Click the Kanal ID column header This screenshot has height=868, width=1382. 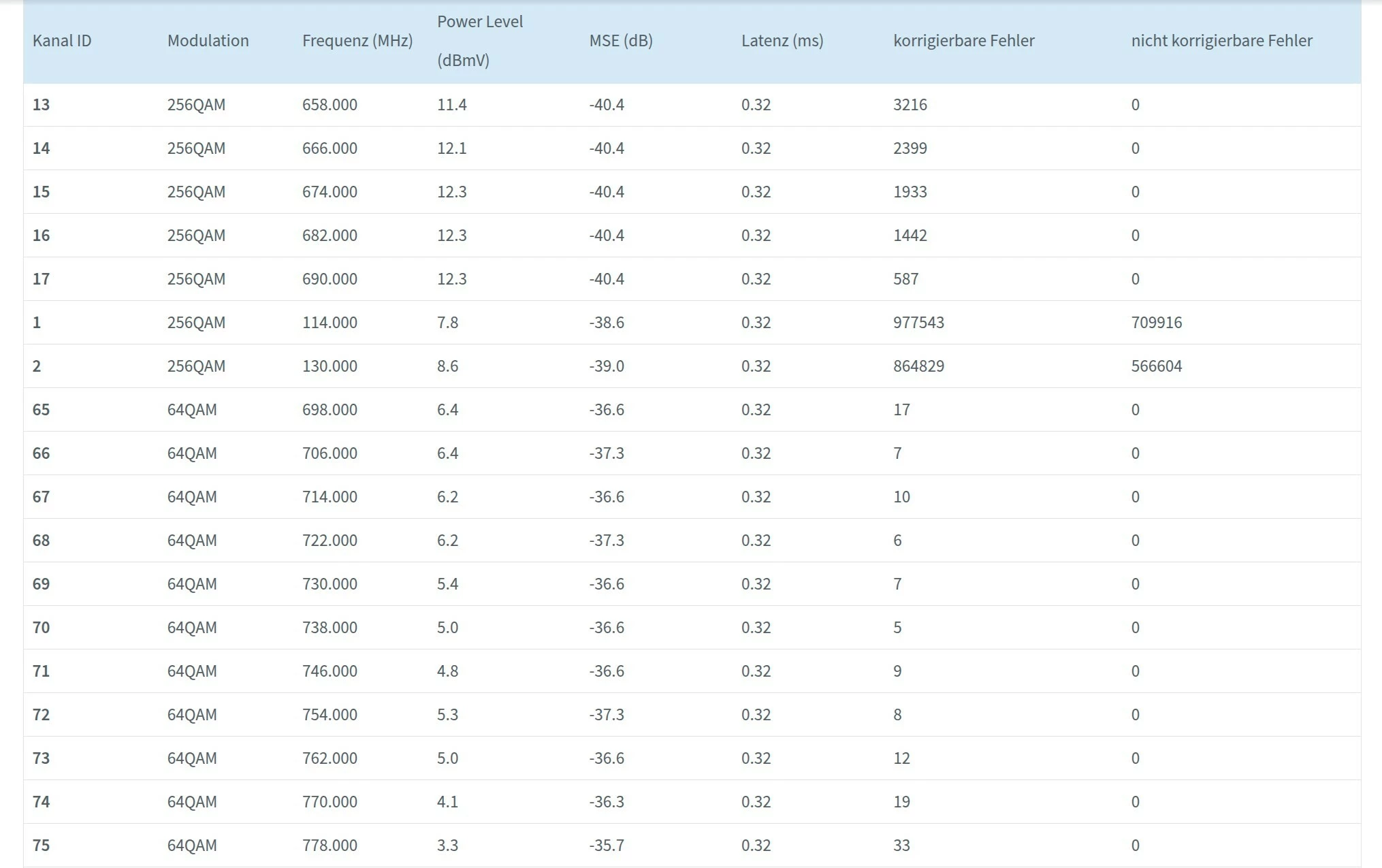click(62, 41)
